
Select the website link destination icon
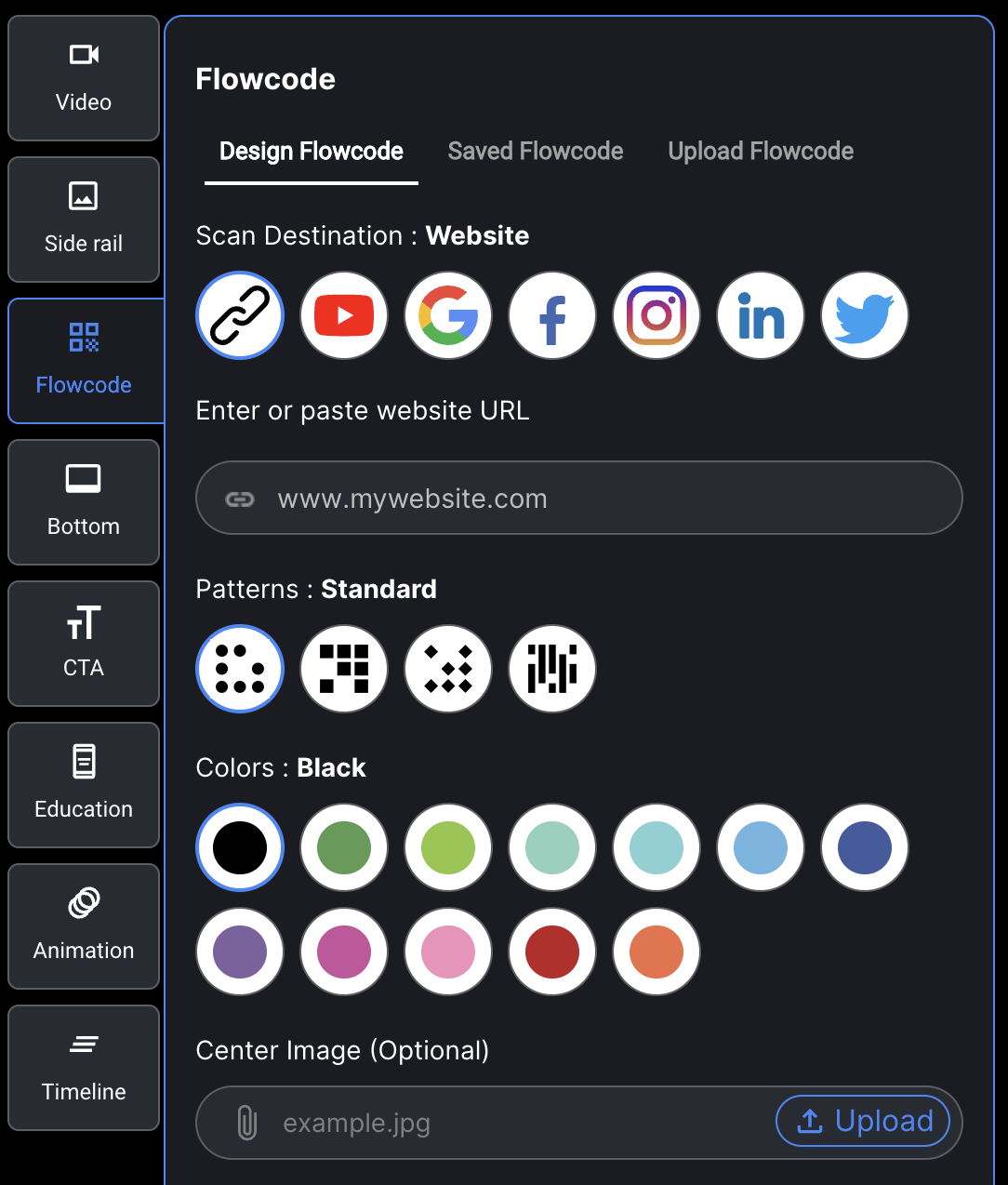[x=240, y=315]
